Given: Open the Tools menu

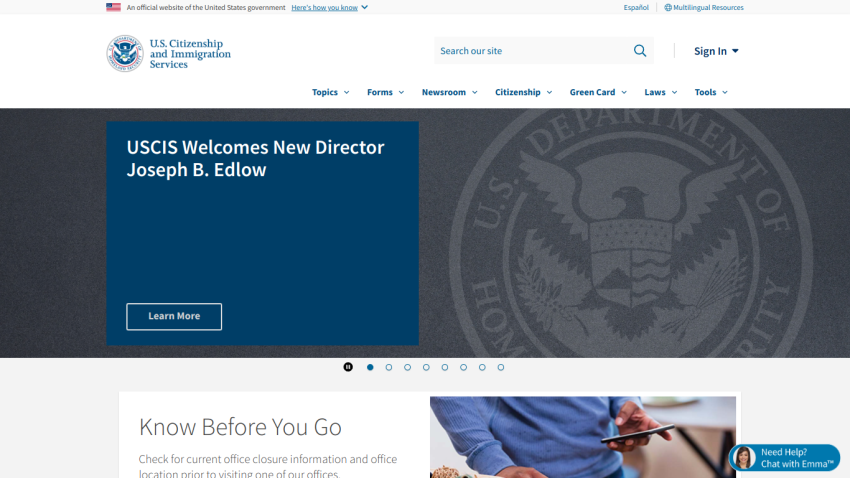Looking at the screenshot, I should pyautogui.click(x=705, y=92).
